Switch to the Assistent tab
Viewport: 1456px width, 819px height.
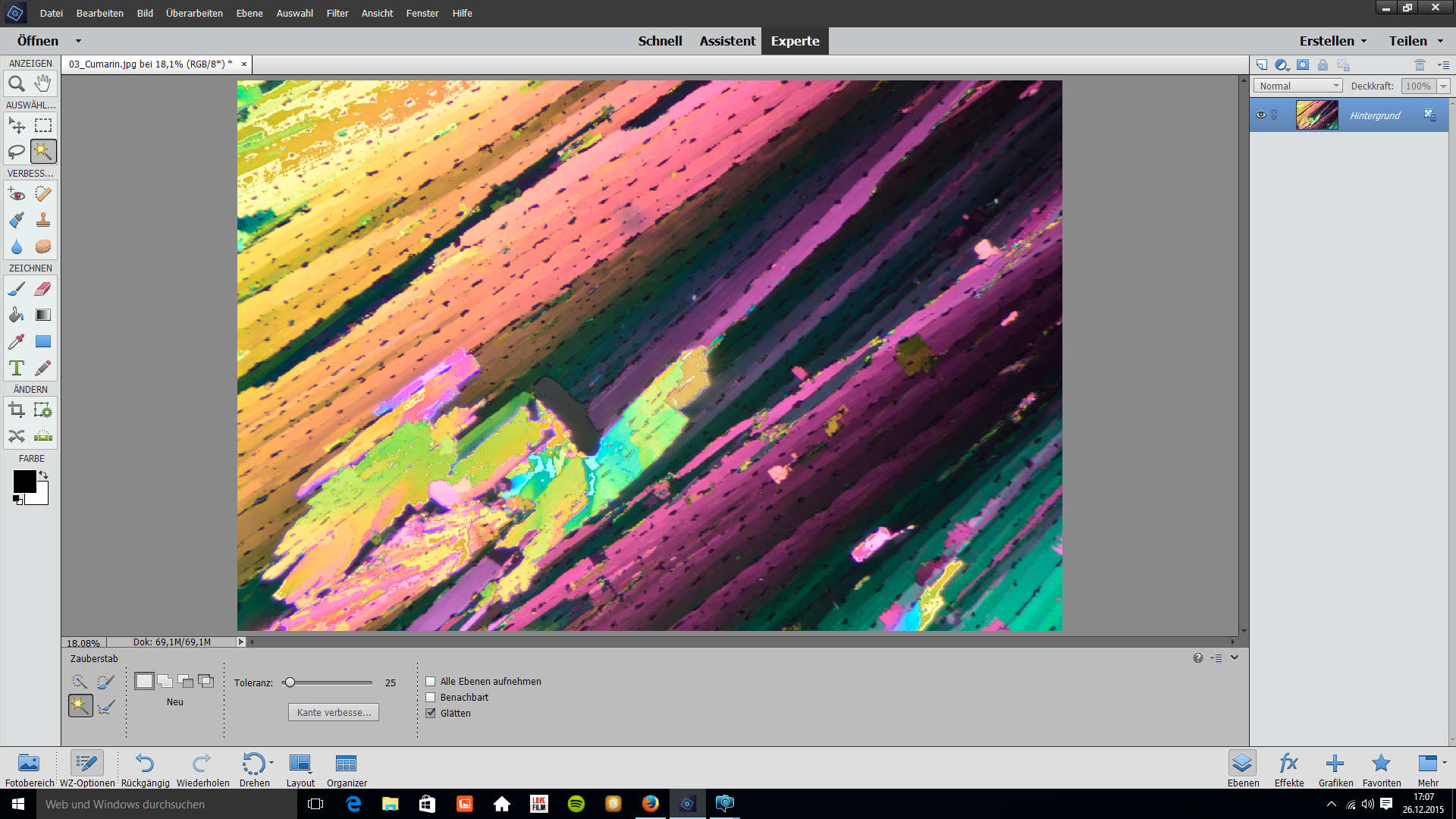point(727,41)
